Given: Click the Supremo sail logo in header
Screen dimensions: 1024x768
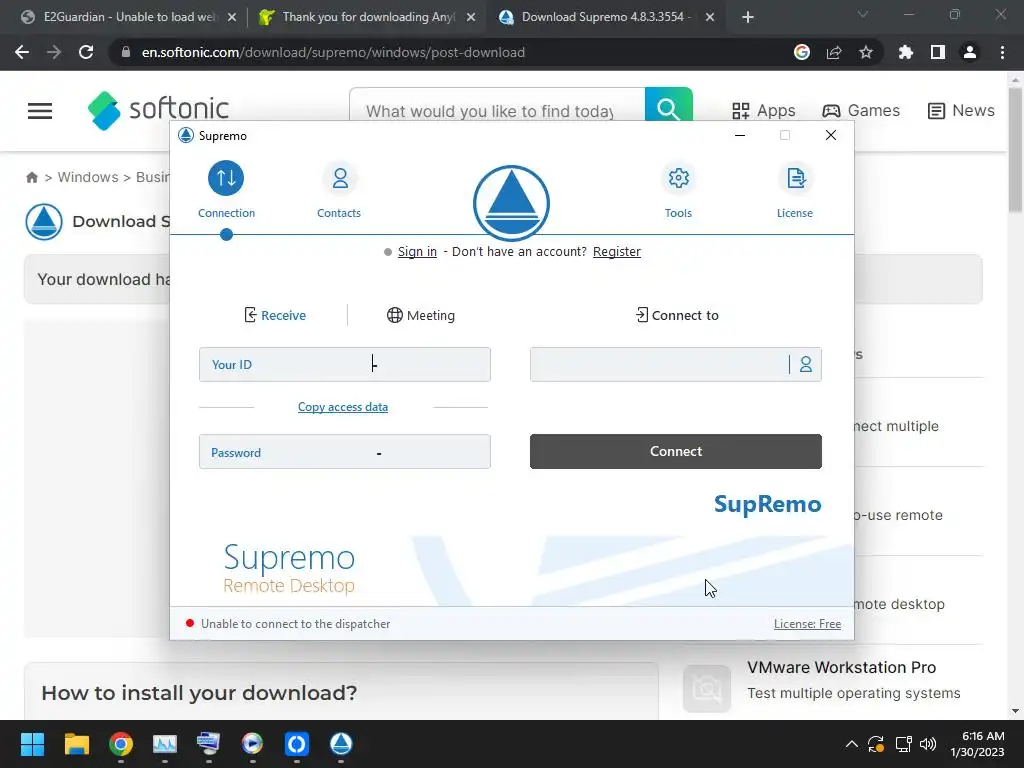Looking at the screenshot, I should click(511, 203).
